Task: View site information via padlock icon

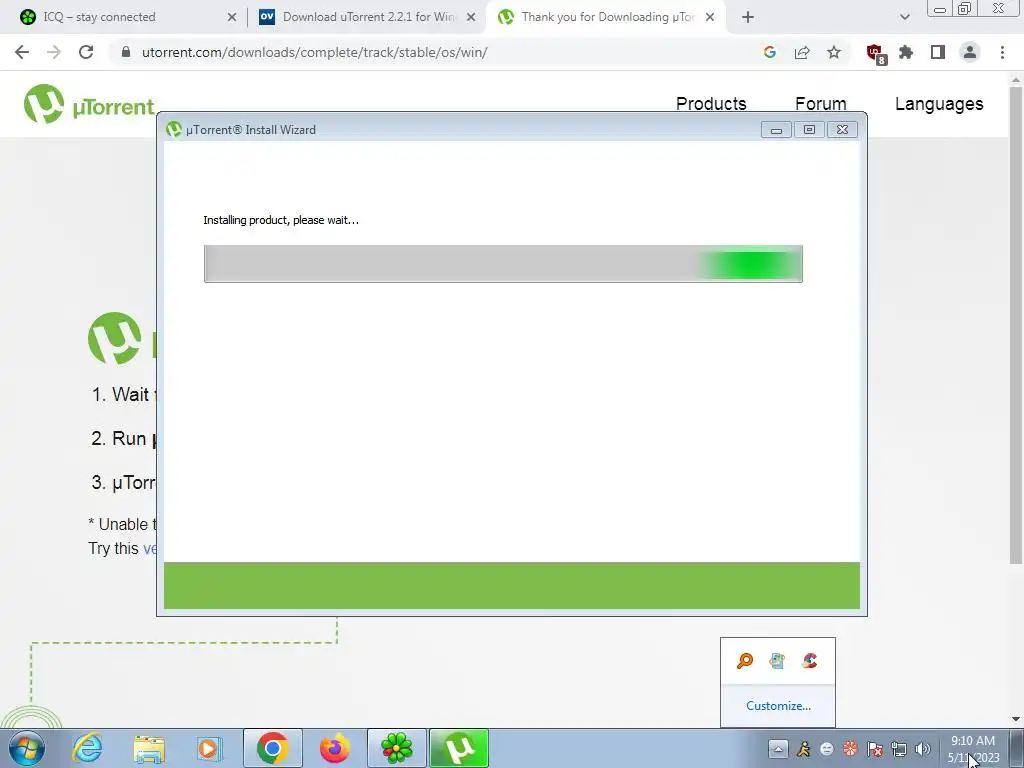Action: [126, 52]
